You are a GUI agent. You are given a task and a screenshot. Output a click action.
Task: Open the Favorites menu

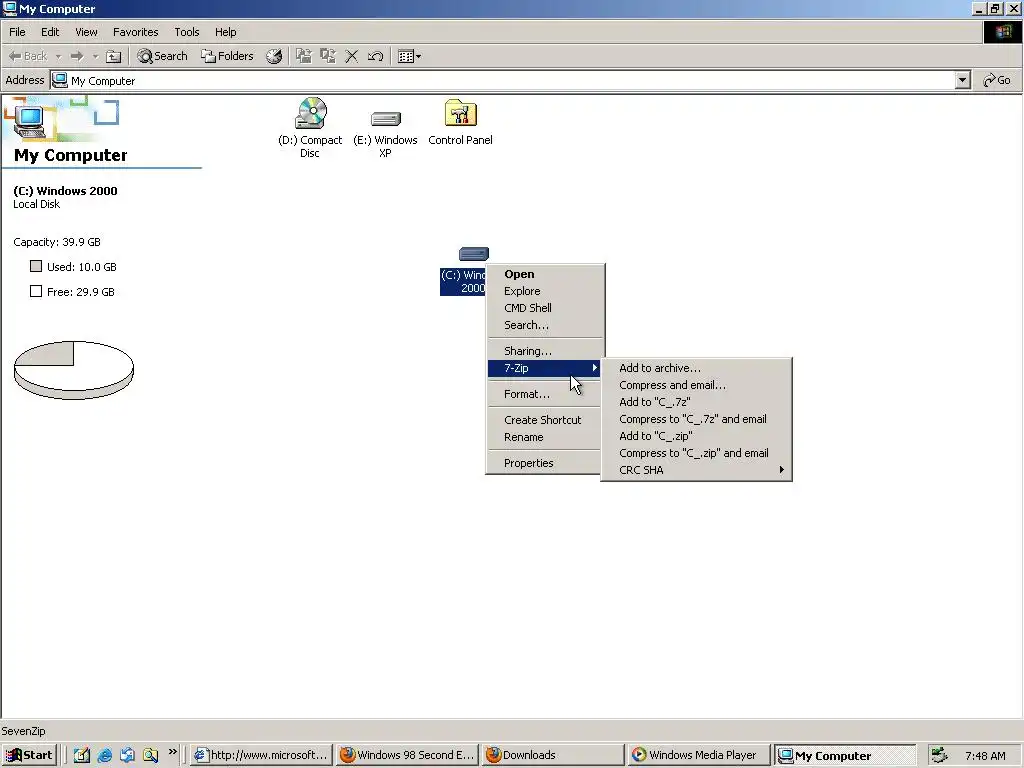(136, 32)
